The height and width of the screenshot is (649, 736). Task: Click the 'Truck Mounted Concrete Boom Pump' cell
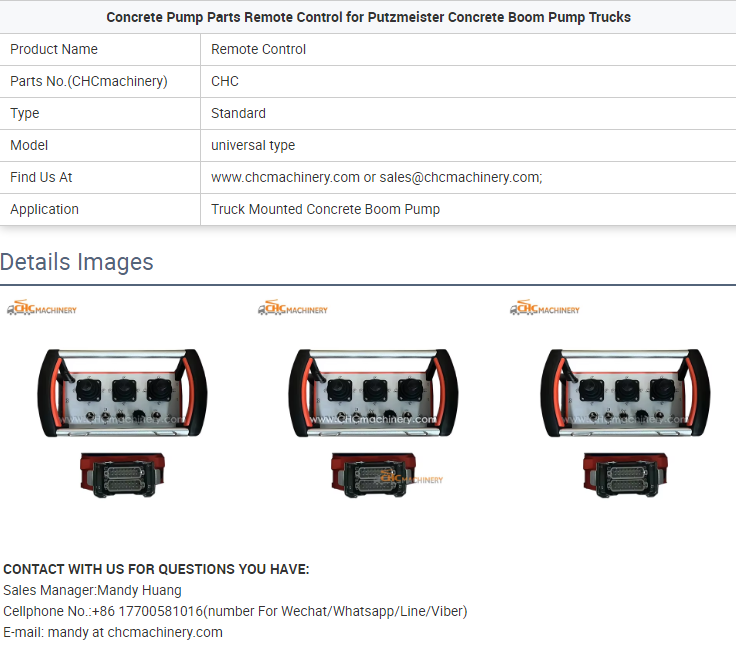coord(325,209)
